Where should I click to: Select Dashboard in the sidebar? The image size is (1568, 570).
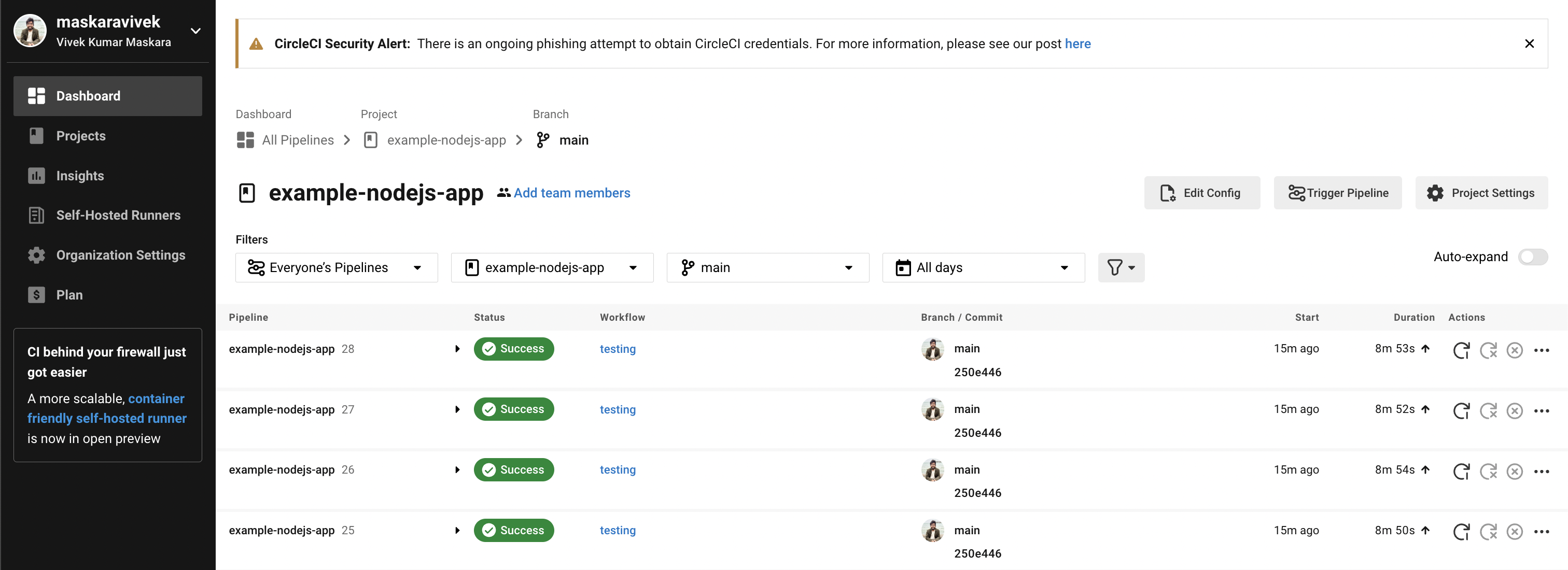click(x=88, y=95)
